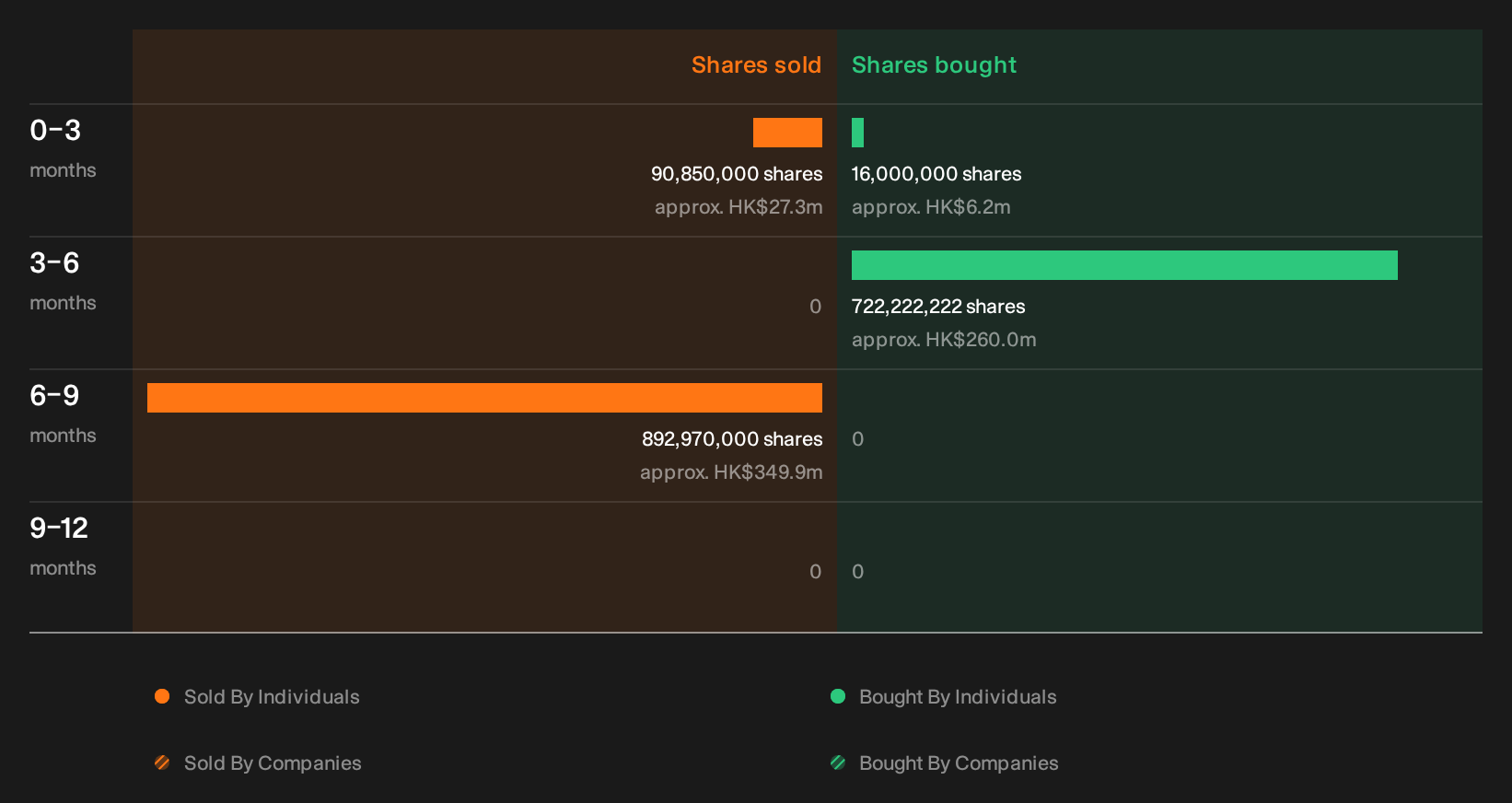Click the zero sold value for 3-6 months

coord(815,307)
